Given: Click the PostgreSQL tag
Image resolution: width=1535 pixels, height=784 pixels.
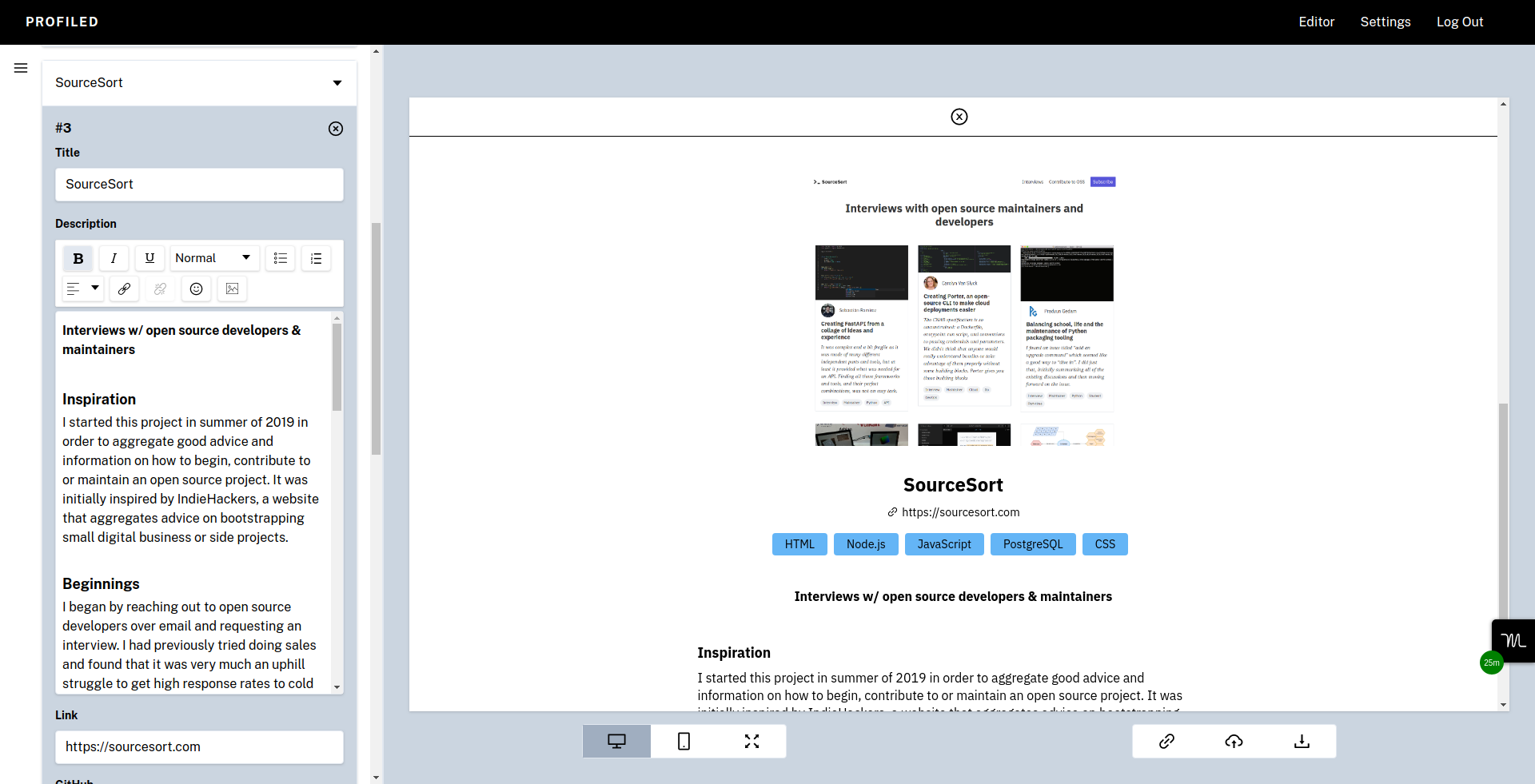Looking at the screenshot, I should click(1033, 544).
